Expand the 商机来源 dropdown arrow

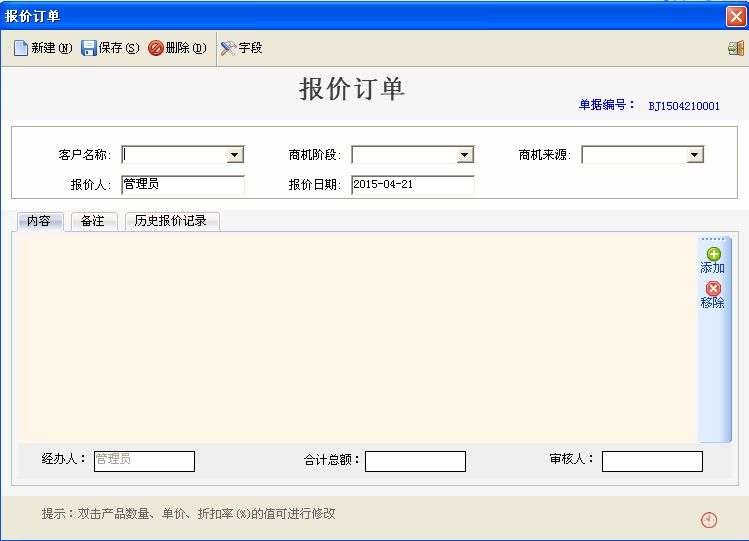[695, 155]
